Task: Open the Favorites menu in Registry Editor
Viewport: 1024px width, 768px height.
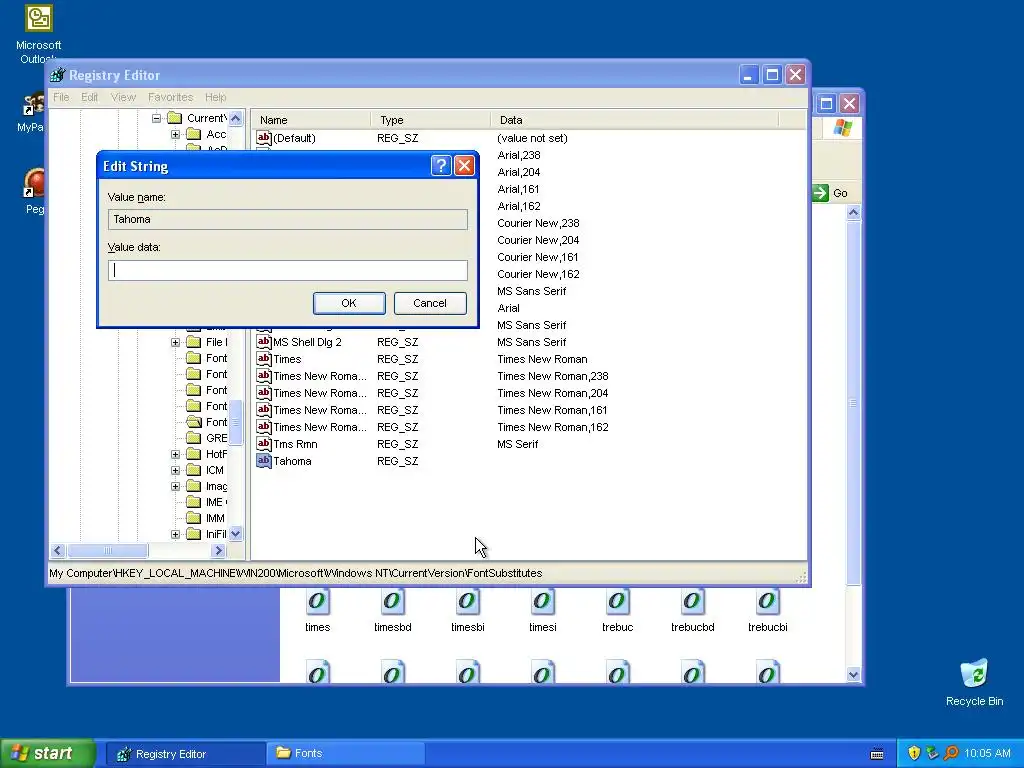Action: (170, 97)
